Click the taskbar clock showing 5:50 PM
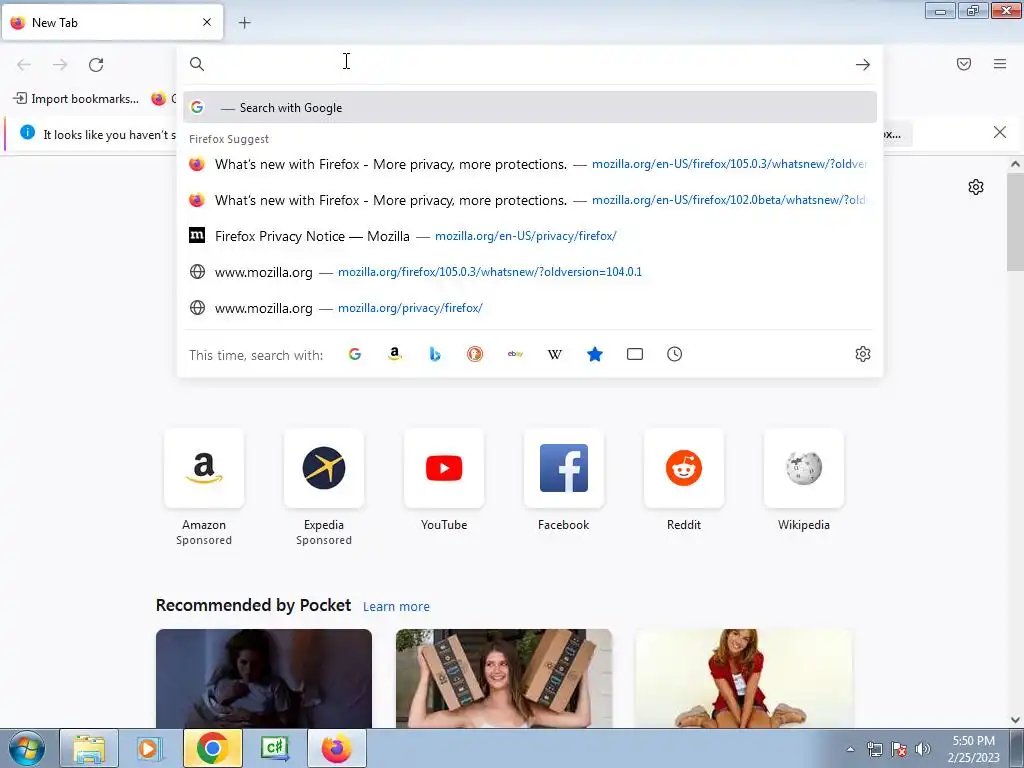Image resolution: width=1024 pixels, height=768 pixels. click(973, 749)
